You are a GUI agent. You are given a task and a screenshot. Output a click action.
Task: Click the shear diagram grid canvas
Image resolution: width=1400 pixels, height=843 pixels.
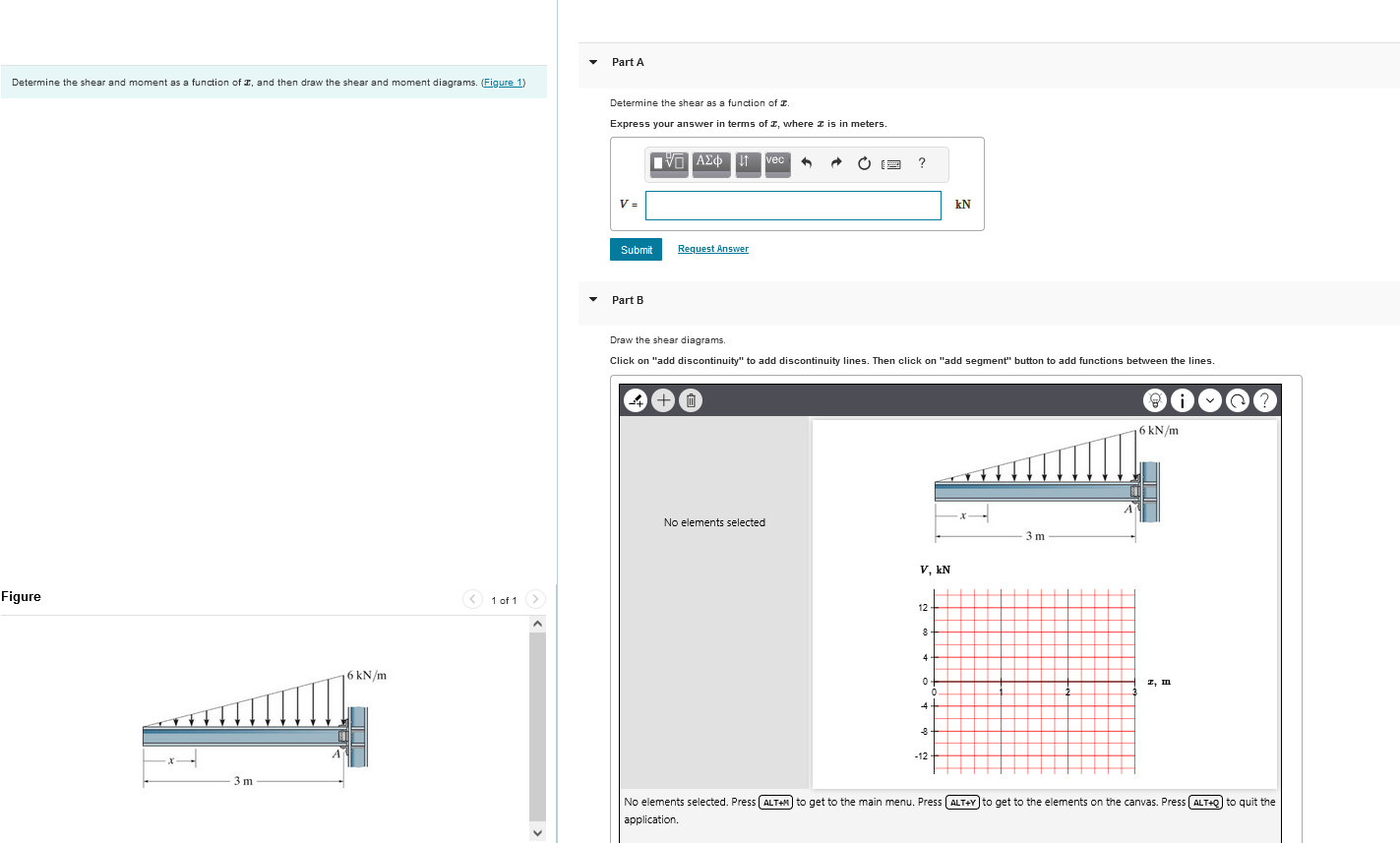pyautogui.click(x=1034, y=681)
